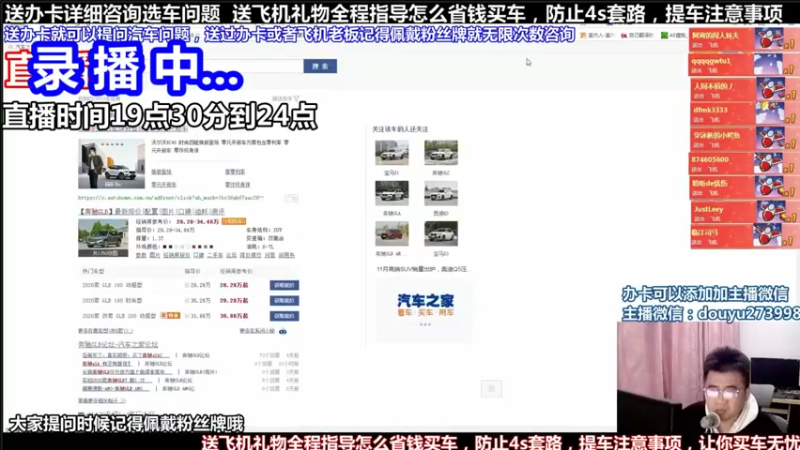Click calculator icon beside 29.28万 guide price

(187, 285)
